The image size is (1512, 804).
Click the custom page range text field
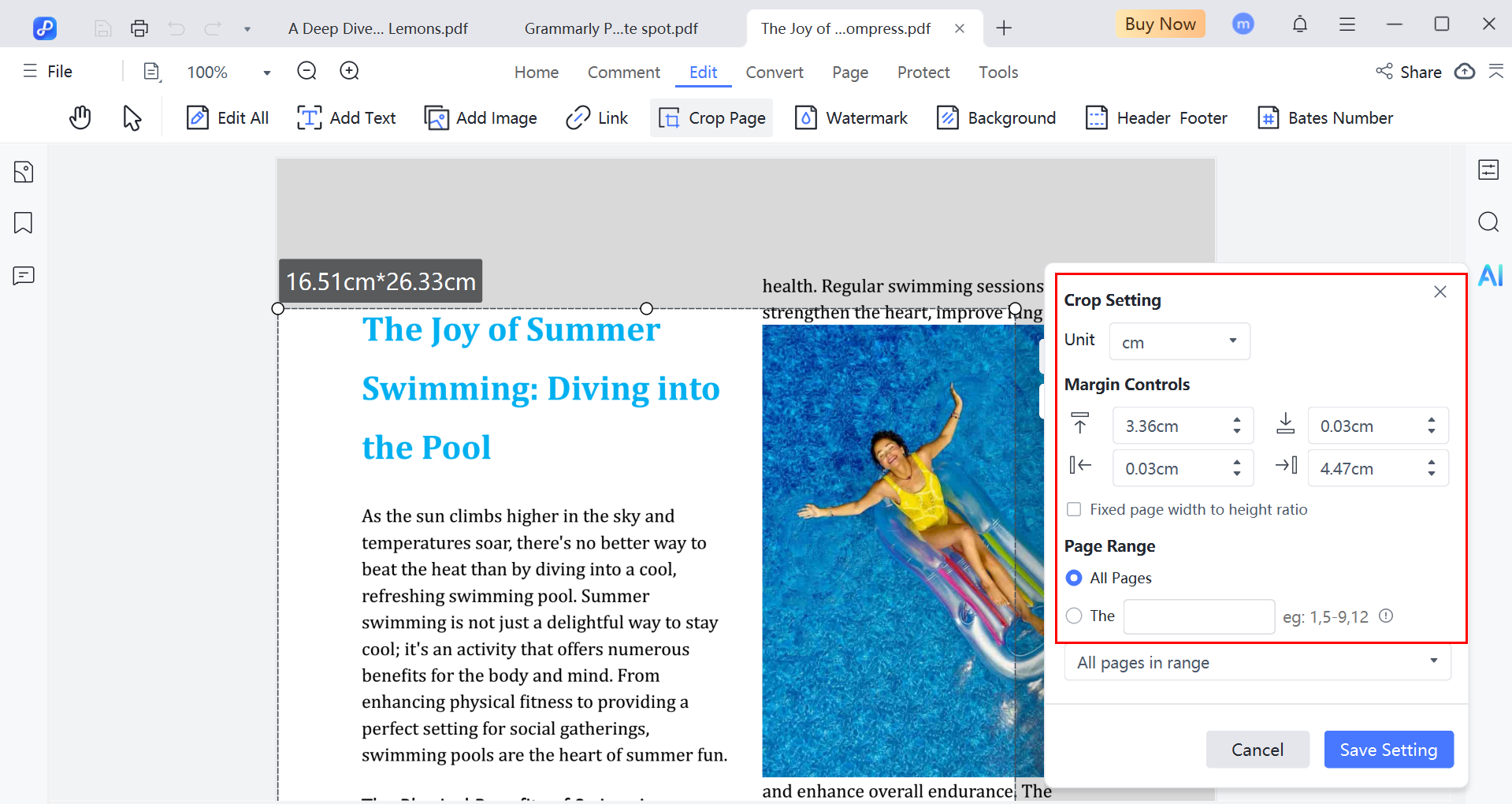tap(1198, 616)
